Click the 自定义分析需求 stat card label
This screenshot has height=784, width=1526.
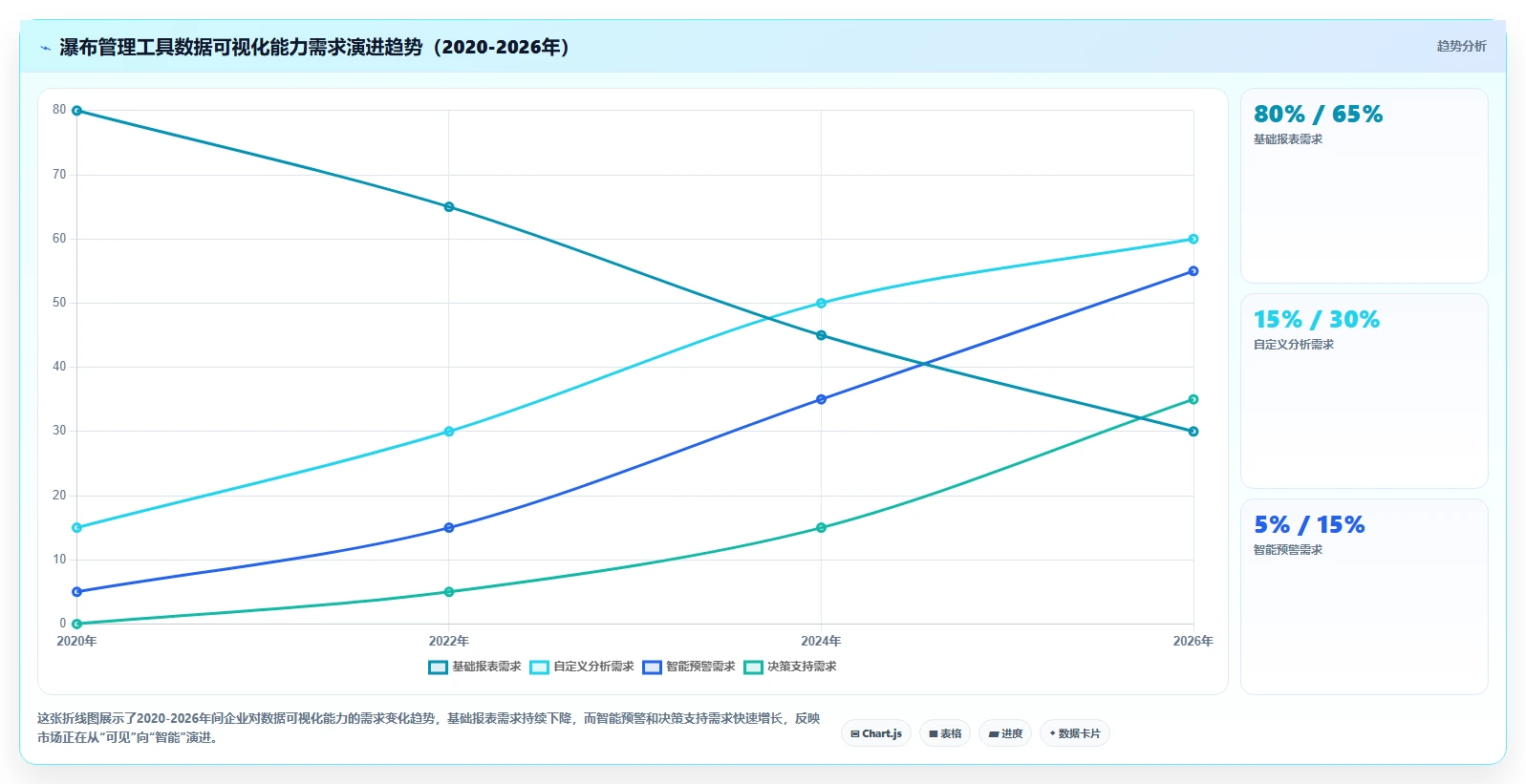click(x=1294, y=345)
